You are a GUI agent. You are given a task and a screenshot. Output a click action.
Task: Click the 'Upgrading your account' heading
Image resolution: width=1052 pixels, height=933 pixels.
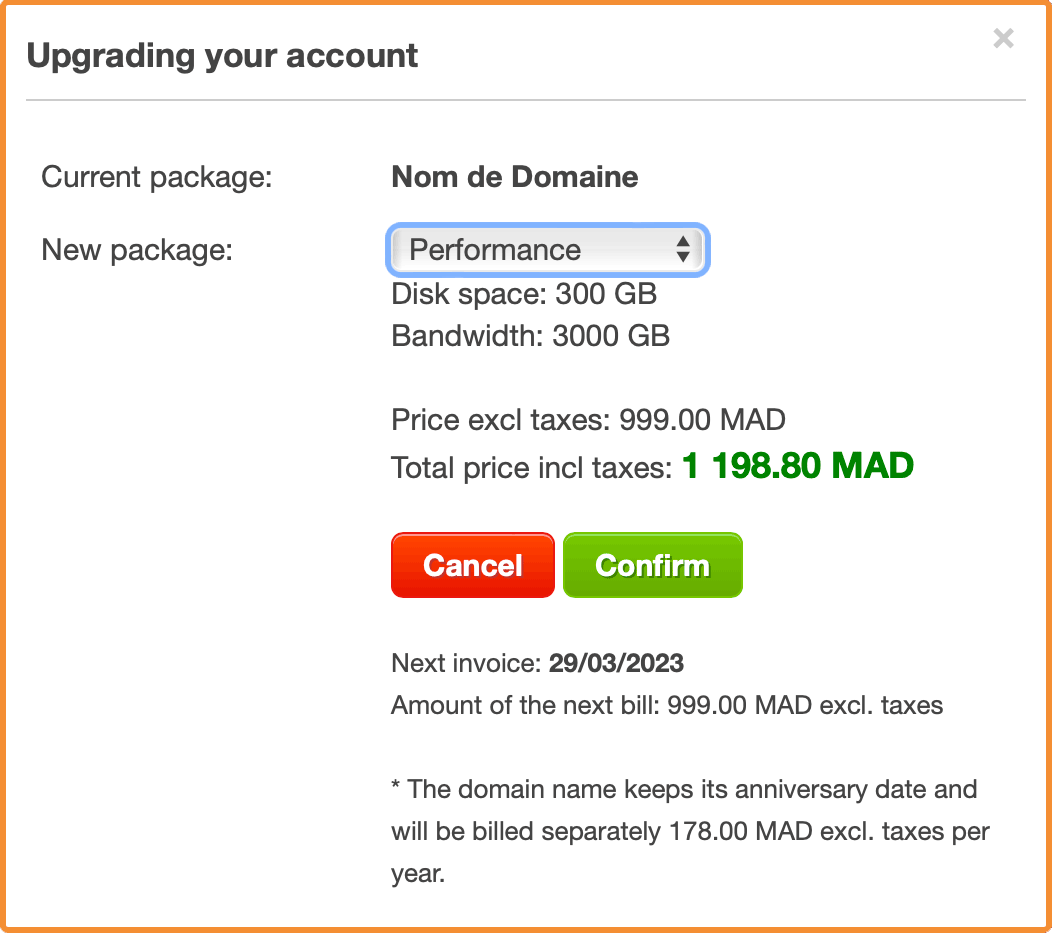(x=222, y=56)
